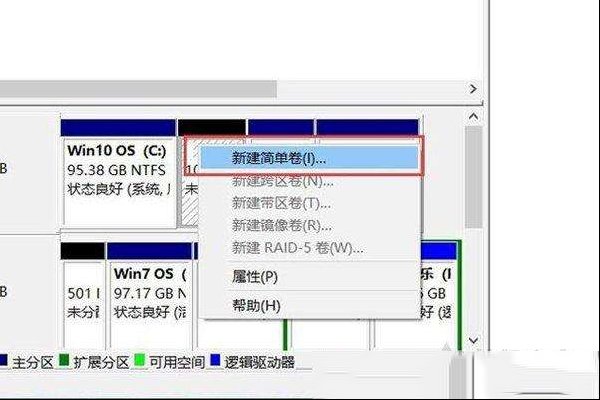
Task: Open 帮助(H) from context menu
Action: 309,305
